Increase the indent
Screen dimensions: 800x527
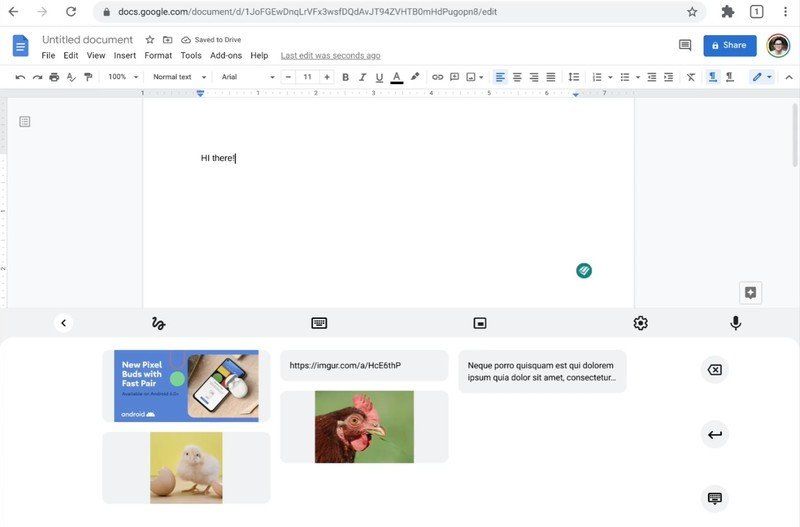pyautogui.click(x=668, y=77)
